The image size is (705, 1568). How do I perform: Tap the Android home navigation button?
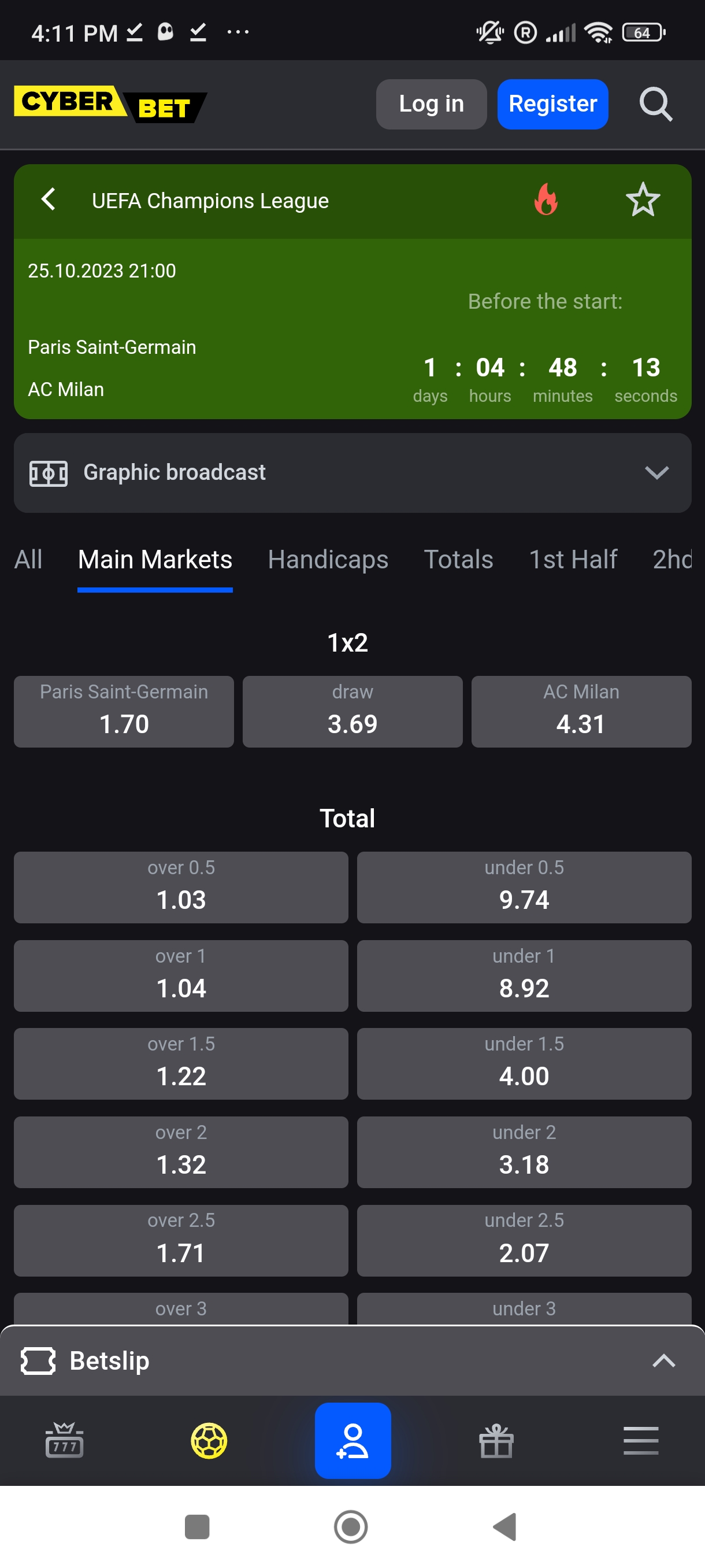click(x=351, y=1526)
